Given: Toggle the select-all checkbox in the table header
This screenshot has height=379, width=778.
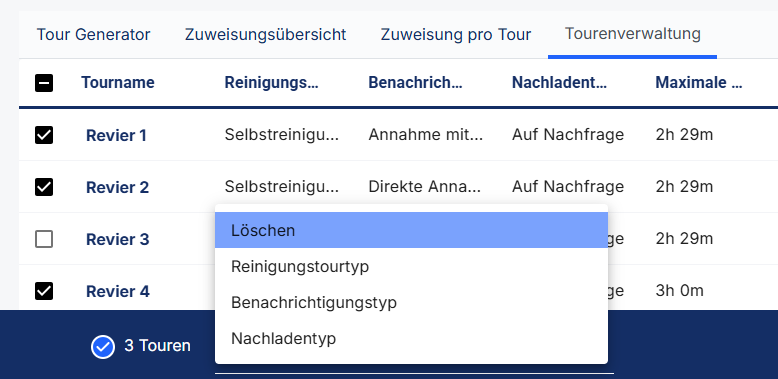Looking at the screenshot, I should tap(44, 83).
